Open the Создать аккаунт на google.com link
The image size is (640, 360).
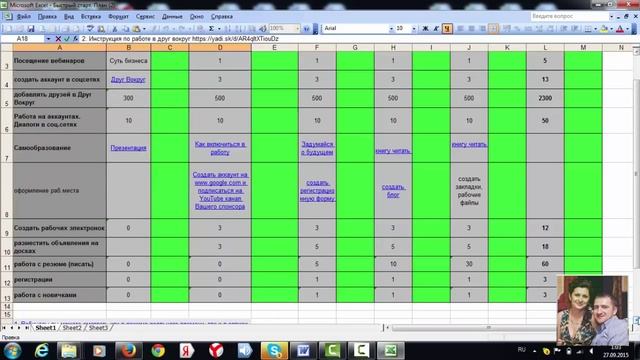[220, 191]
